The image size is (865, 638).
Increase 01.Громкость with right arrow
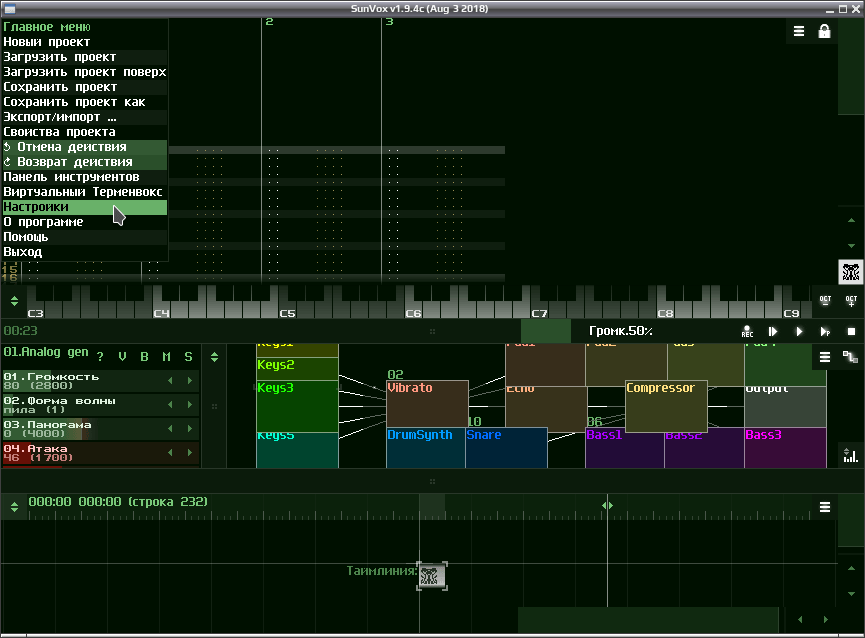tap(190, 380)
